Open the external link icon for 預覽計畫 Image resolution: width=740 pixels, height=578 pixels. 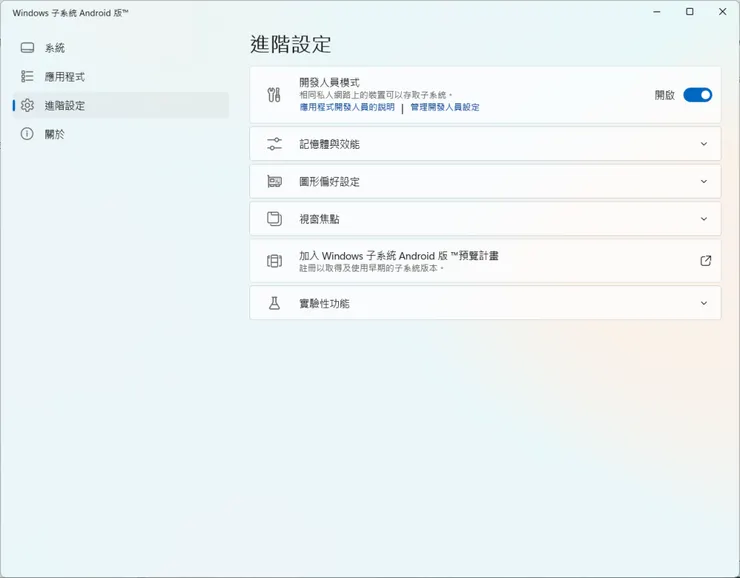tap(706, 261)
